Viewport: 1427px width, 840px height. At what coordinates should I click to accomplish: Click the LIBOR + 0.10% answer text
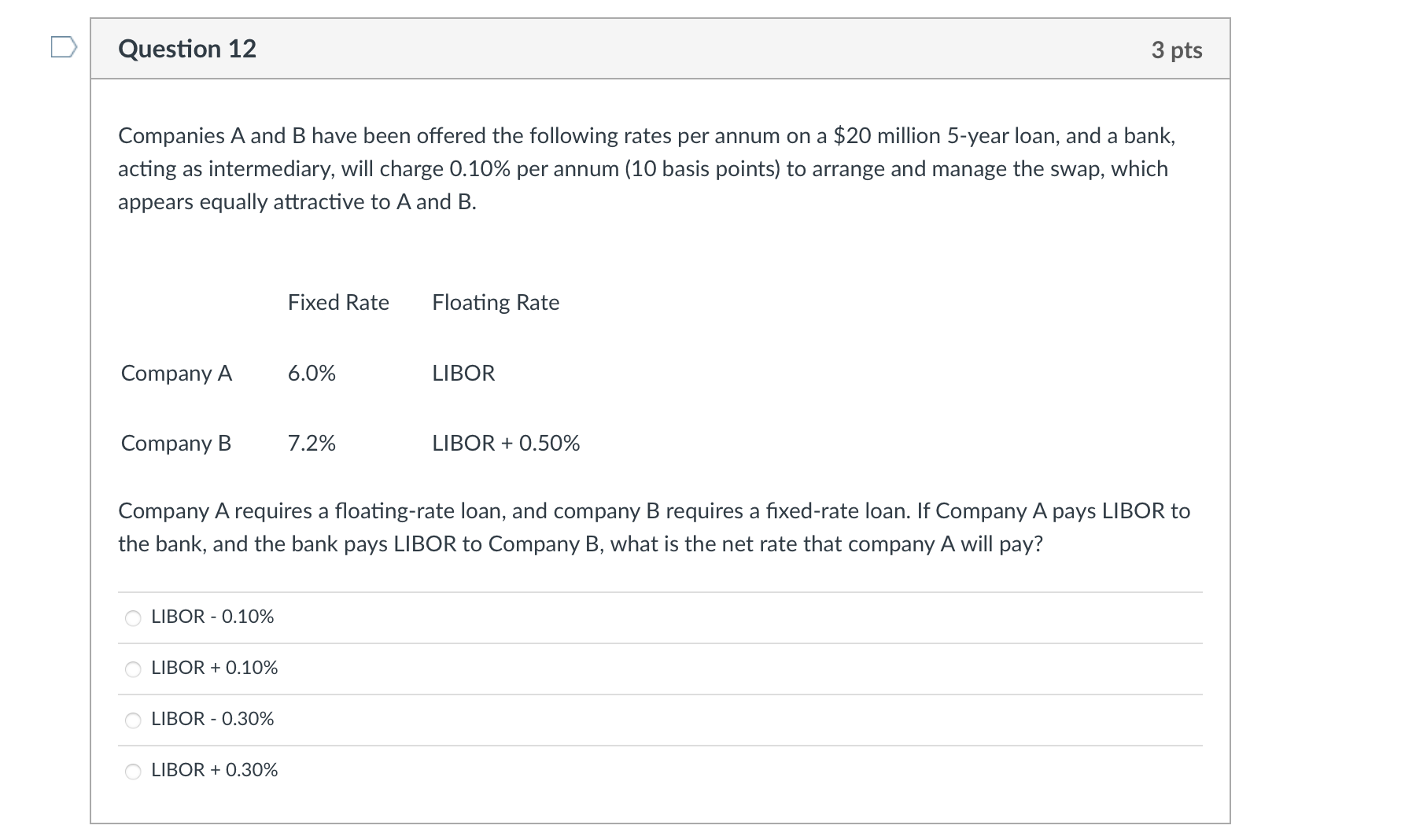click(214, 669)
